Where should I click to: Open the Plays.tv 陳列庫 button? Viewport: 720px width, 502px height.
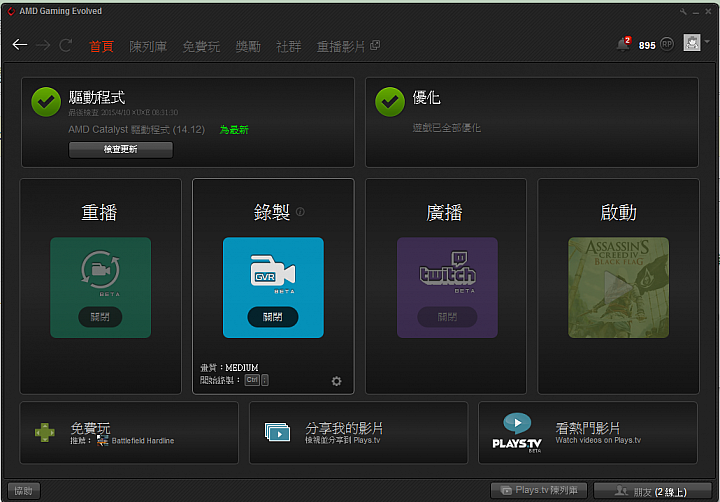(539, 490)
